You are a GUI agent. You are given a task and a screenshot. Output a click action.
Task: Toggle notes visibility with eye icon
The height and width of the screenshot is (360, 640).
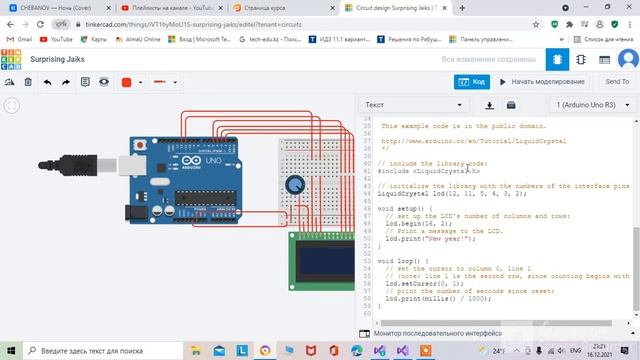tap(104, 82)
